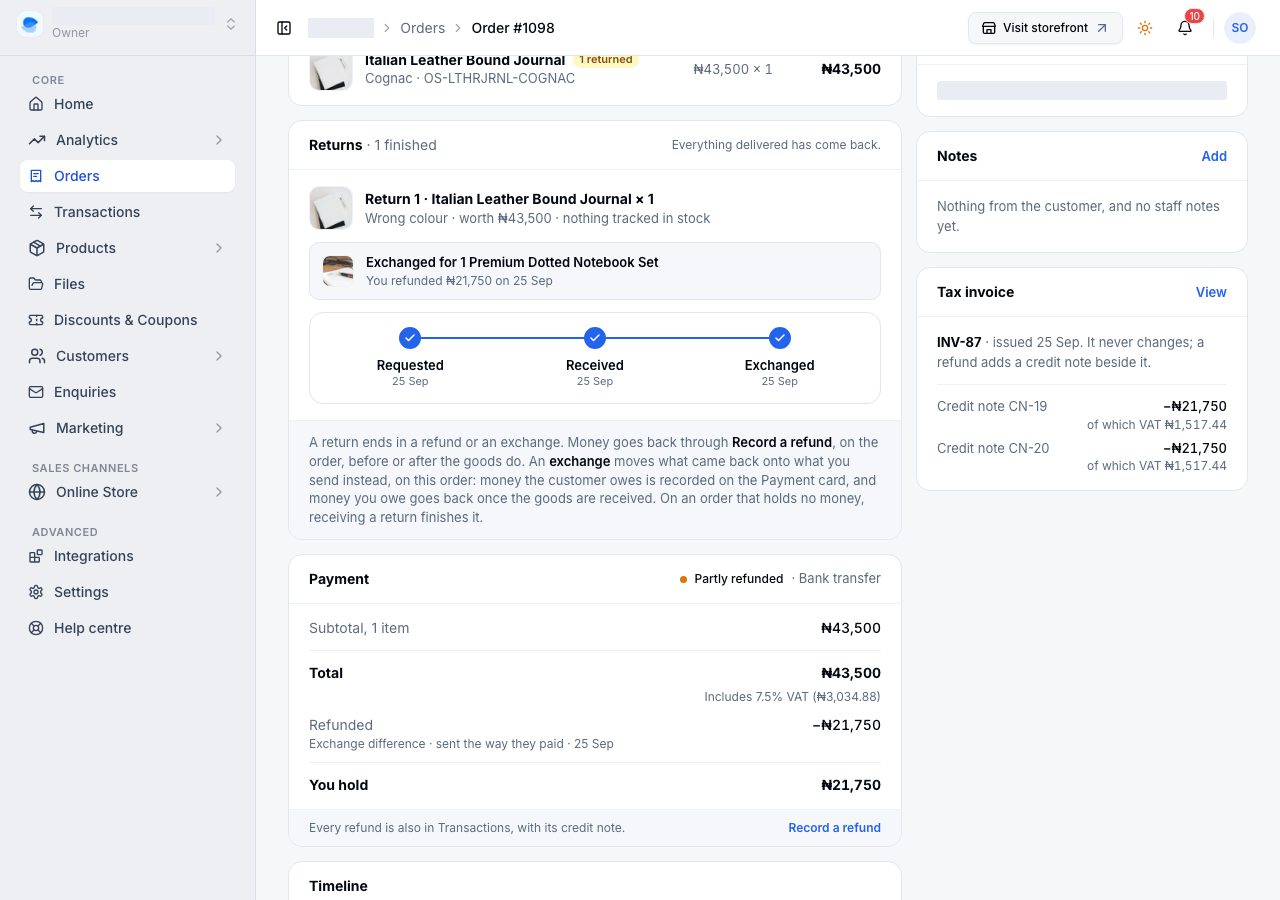Go to Orders breadcrumb

pos(422,28)
